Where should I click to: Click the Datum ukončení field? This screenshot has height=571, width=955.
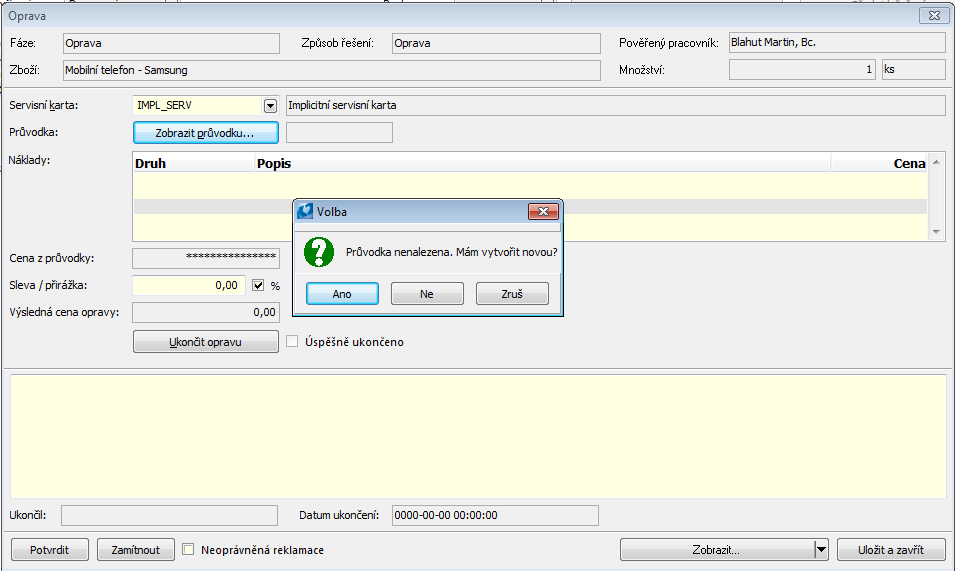[x=495, y=516]
